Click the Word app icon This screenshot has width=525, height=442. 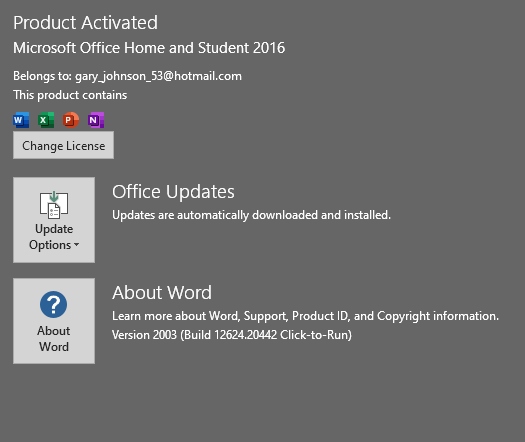click(x=21, y=120)
